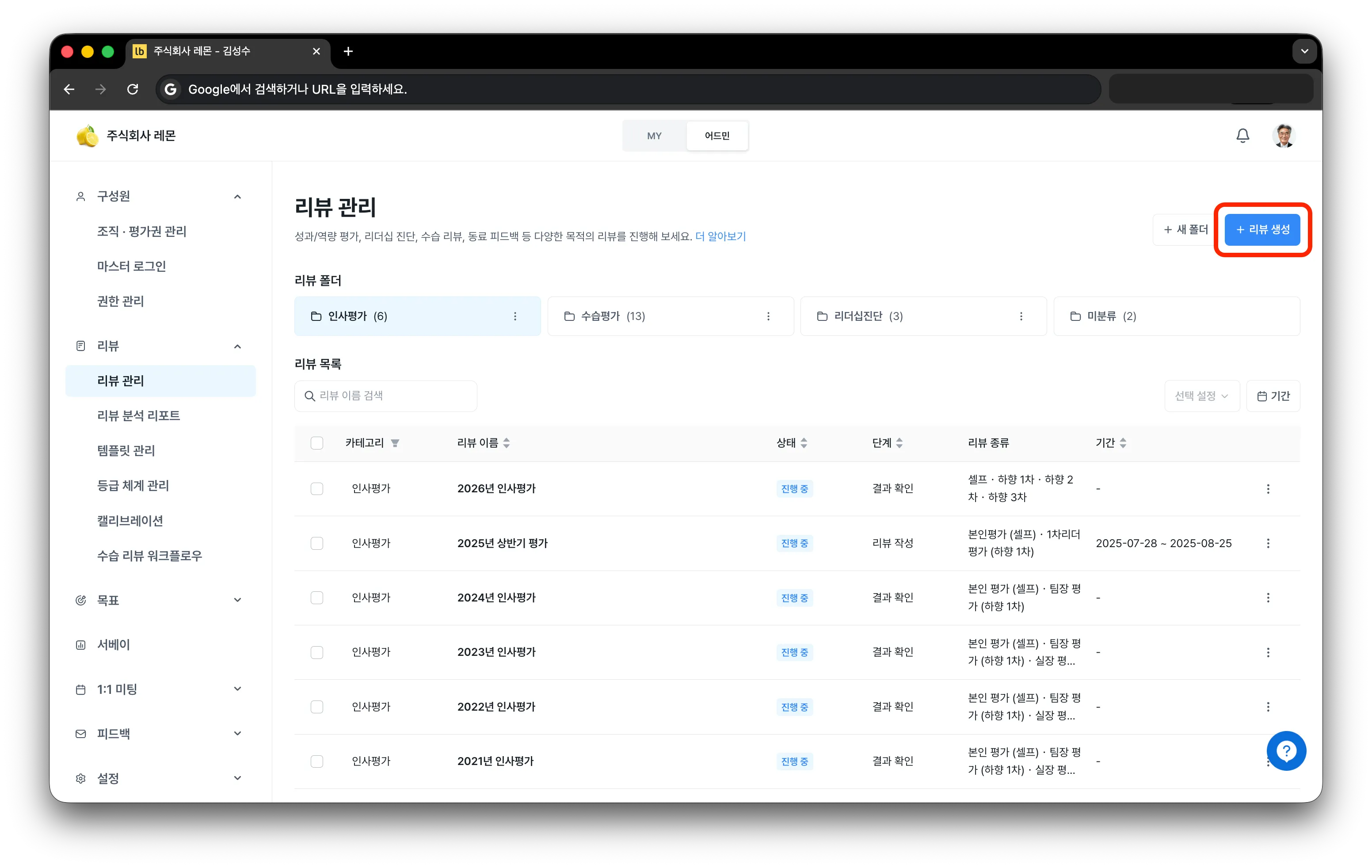Sort by 리뷰 이름 column arrows

click(x=507, y=443)
